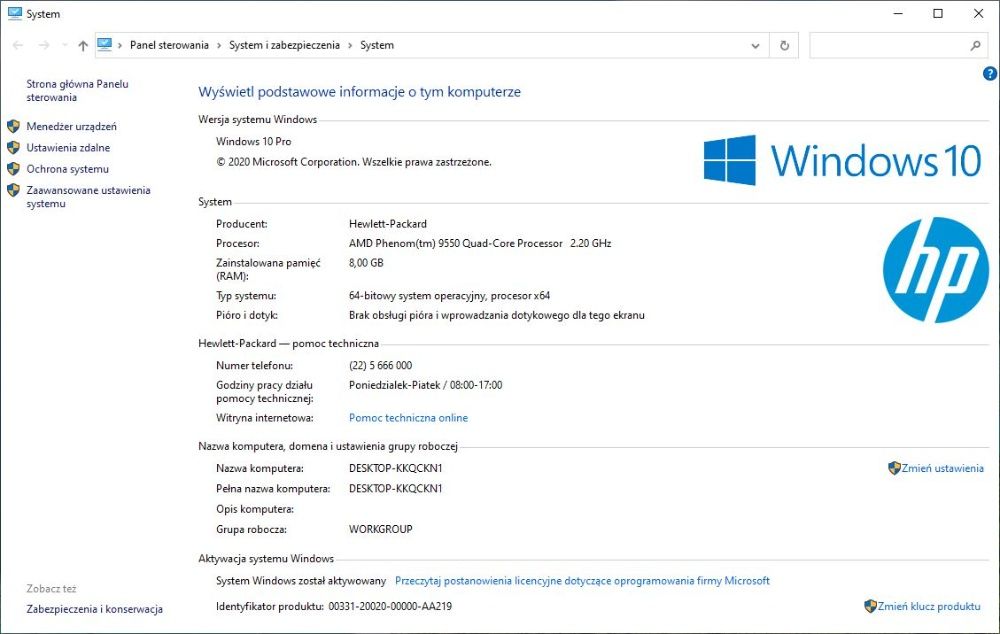Screen dimensions: 1000x634
Task: Open 'Zaawansowane ustawienia systemu' link
Action: (88, 197)
